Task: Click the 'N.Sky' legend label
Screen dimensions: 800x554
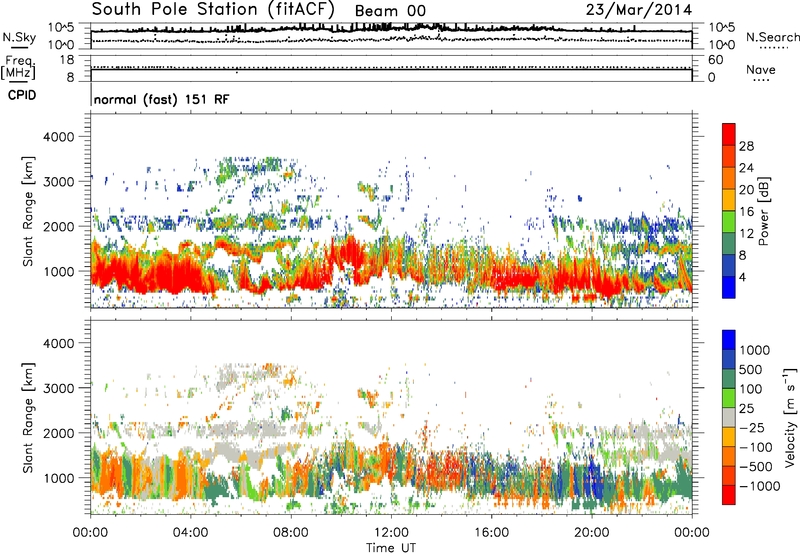Action: pos(19,37)
